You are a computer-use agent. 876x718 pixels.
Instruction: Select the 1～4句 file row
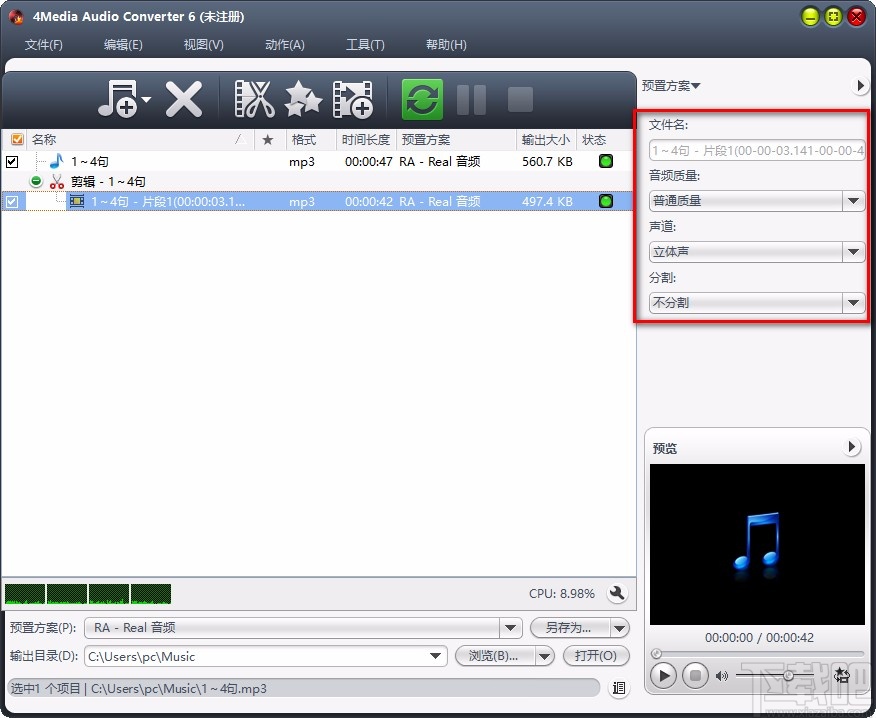317,162
